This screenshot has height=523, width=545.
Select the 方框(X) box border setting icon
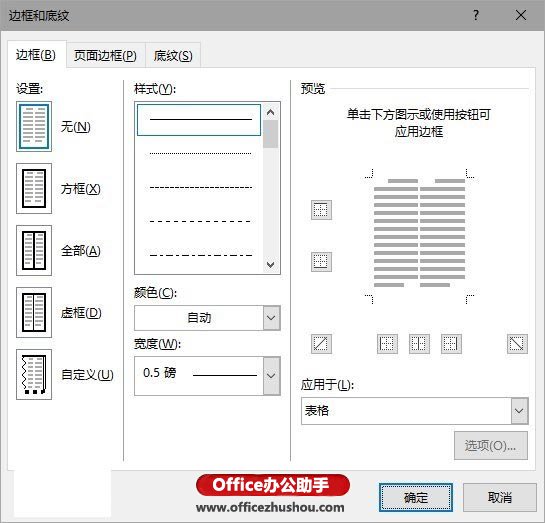click(34, 188)
